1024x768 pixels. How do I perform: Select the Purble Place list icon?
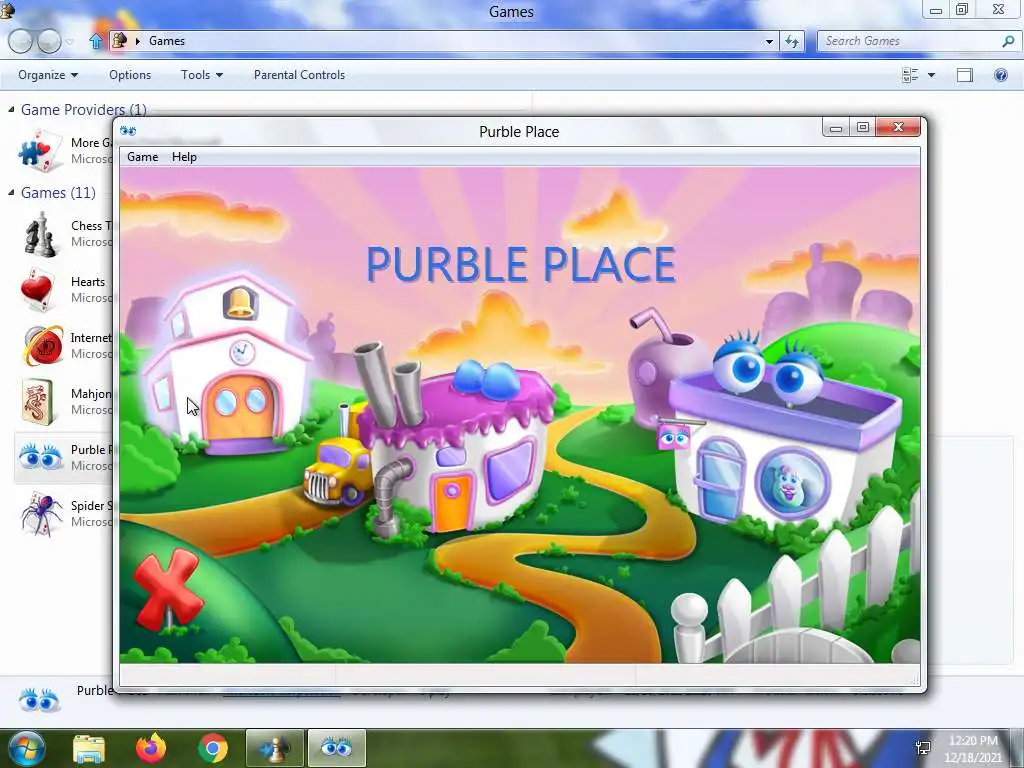pos(40,457)
